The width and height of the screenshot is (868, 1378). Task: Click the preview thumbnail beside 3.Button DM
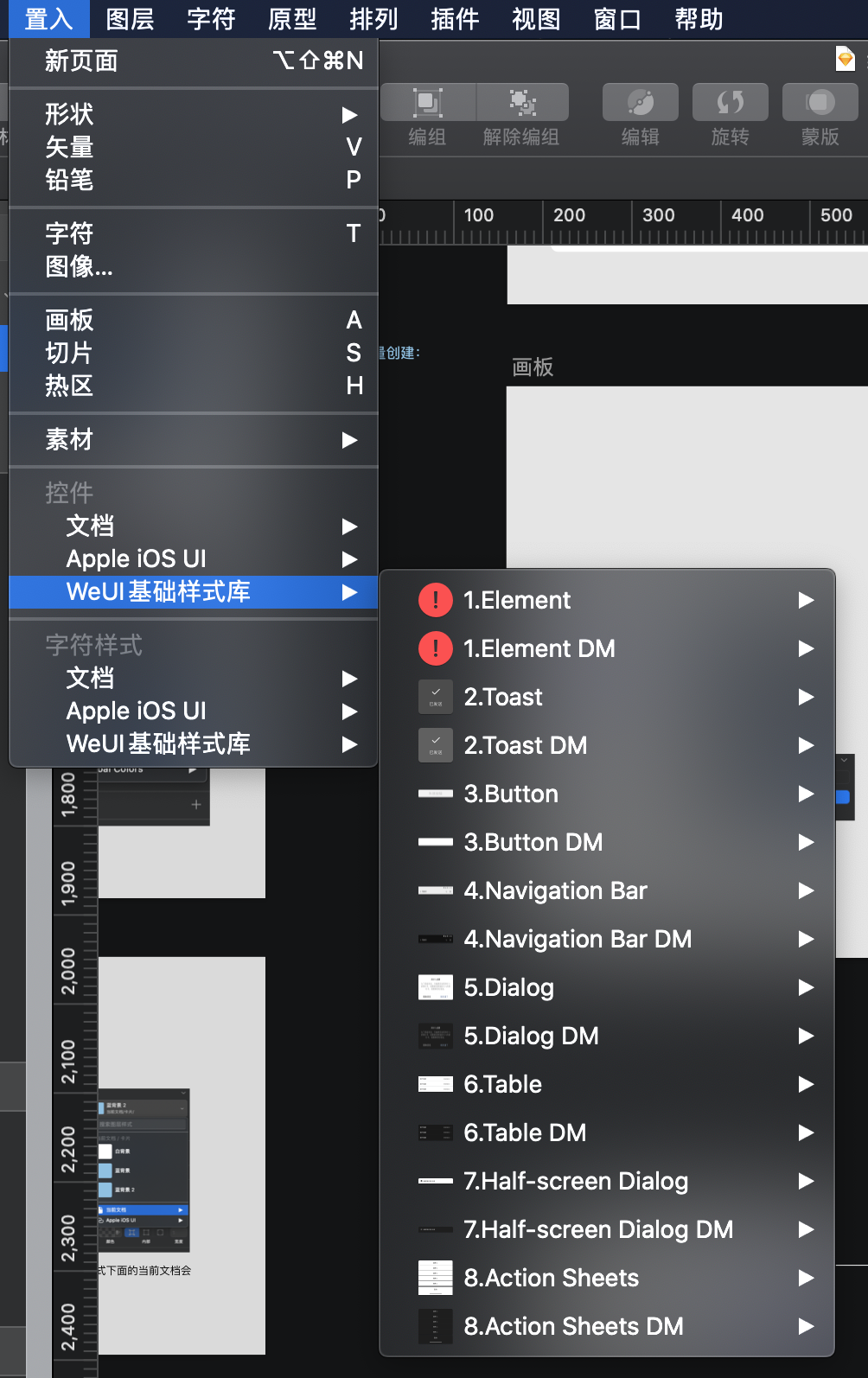(x=436, y=842)
